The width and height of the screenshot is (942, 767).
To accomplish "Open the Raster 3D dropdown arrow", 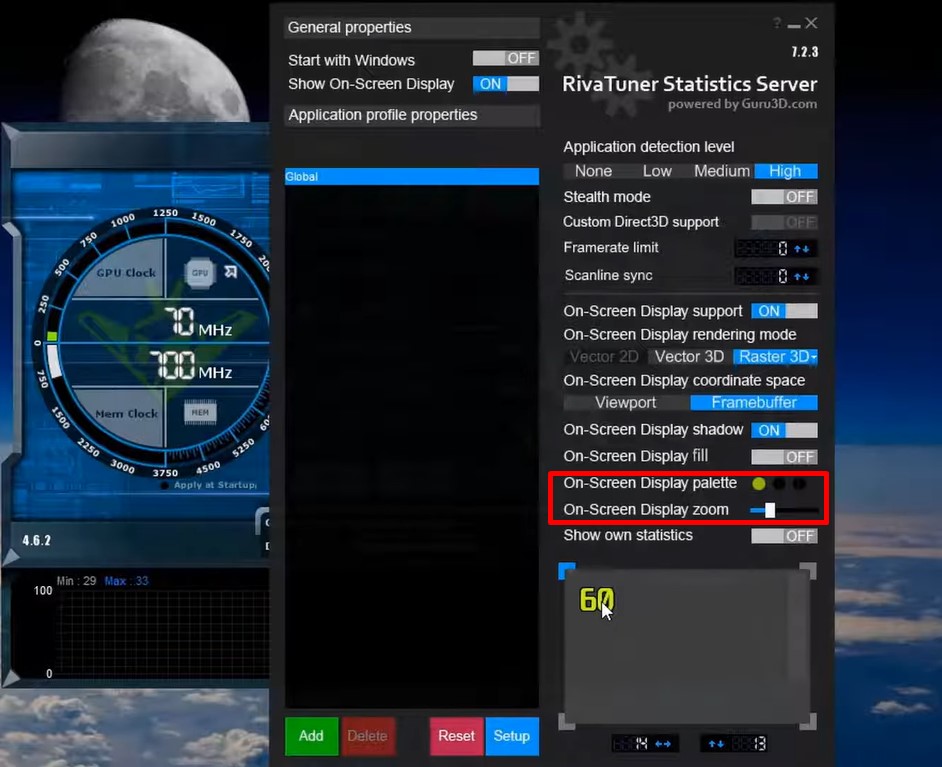I will click(814, 357).
